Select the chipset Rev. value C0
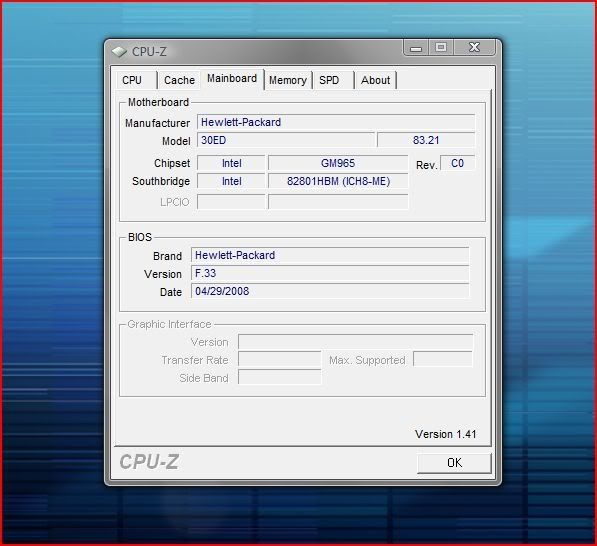 click(457, 163)
